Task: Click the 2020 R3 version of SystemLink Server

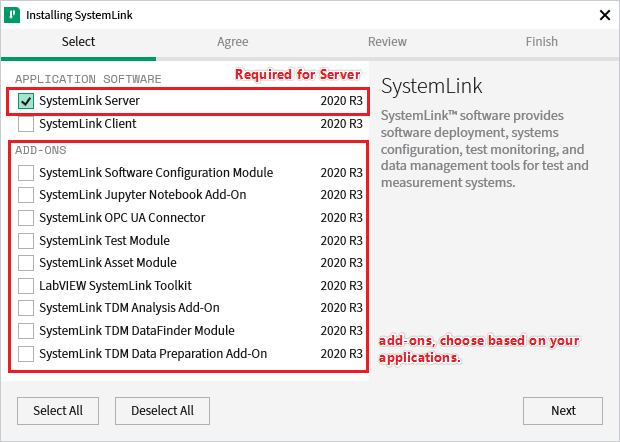Action: click(342, 101)
